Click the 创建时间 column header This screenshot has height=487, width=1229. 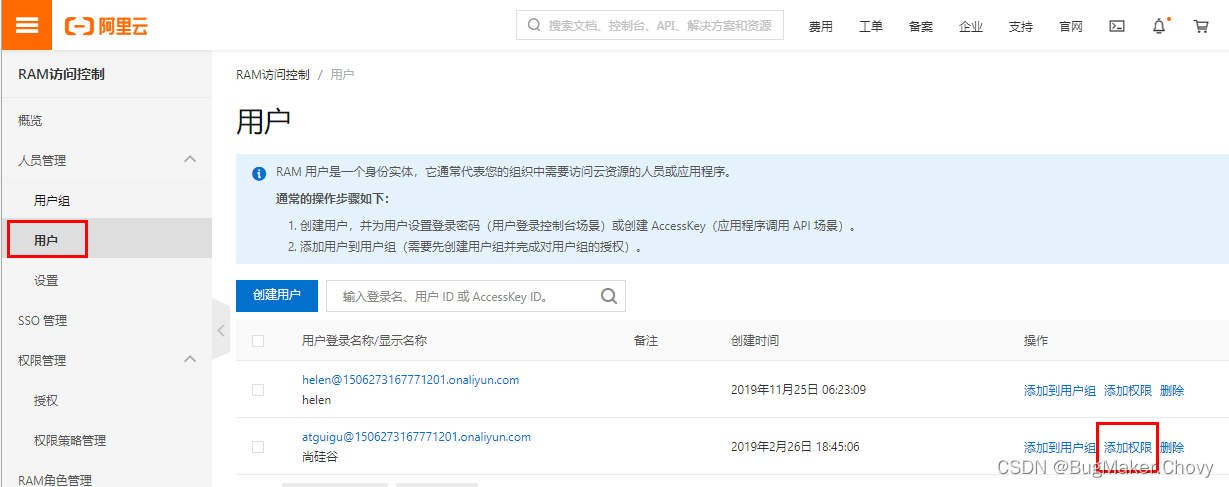point(755,341)
